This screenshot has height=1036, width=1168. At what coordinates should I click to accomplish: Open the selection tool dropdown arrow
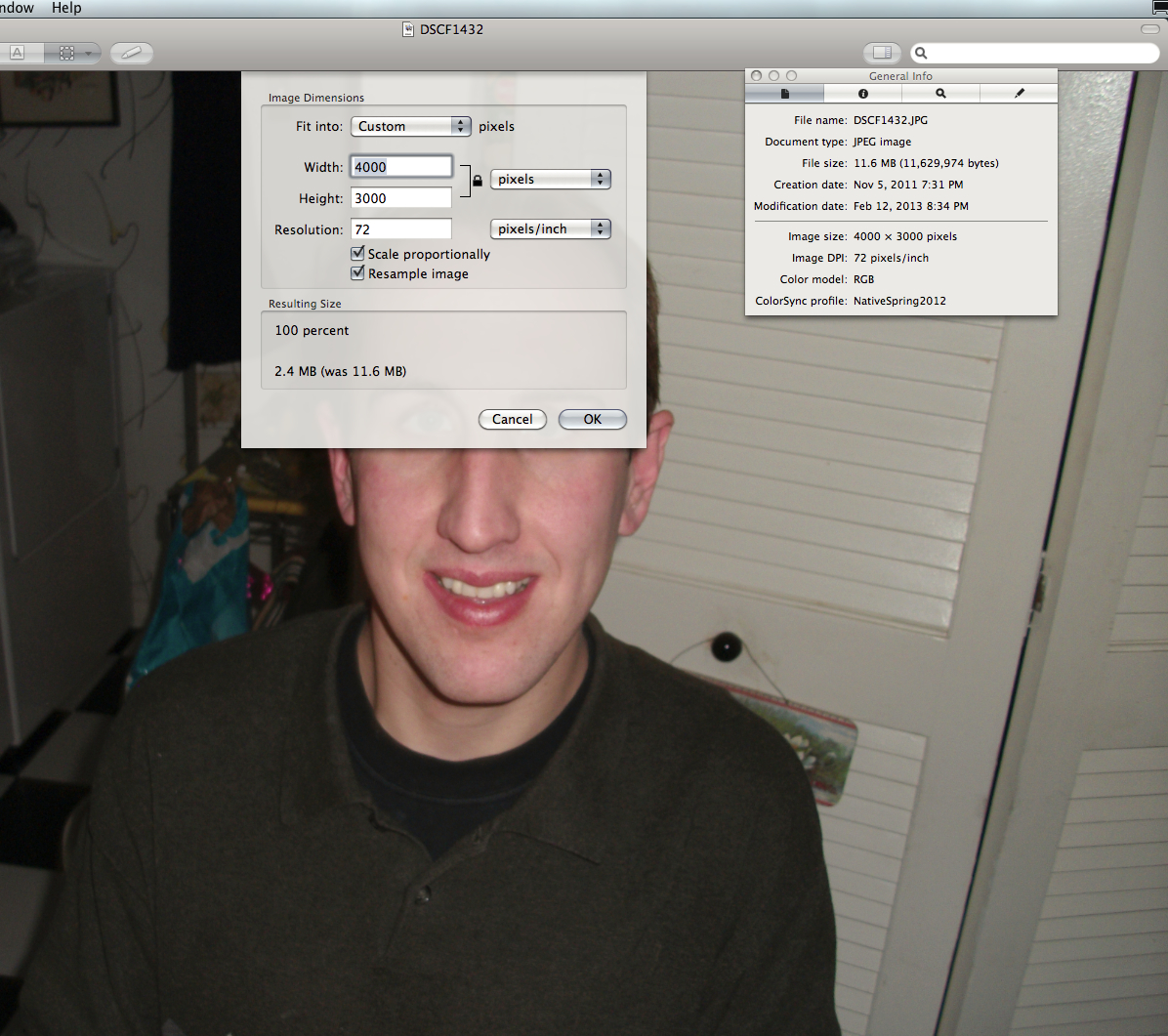[90, 53]
